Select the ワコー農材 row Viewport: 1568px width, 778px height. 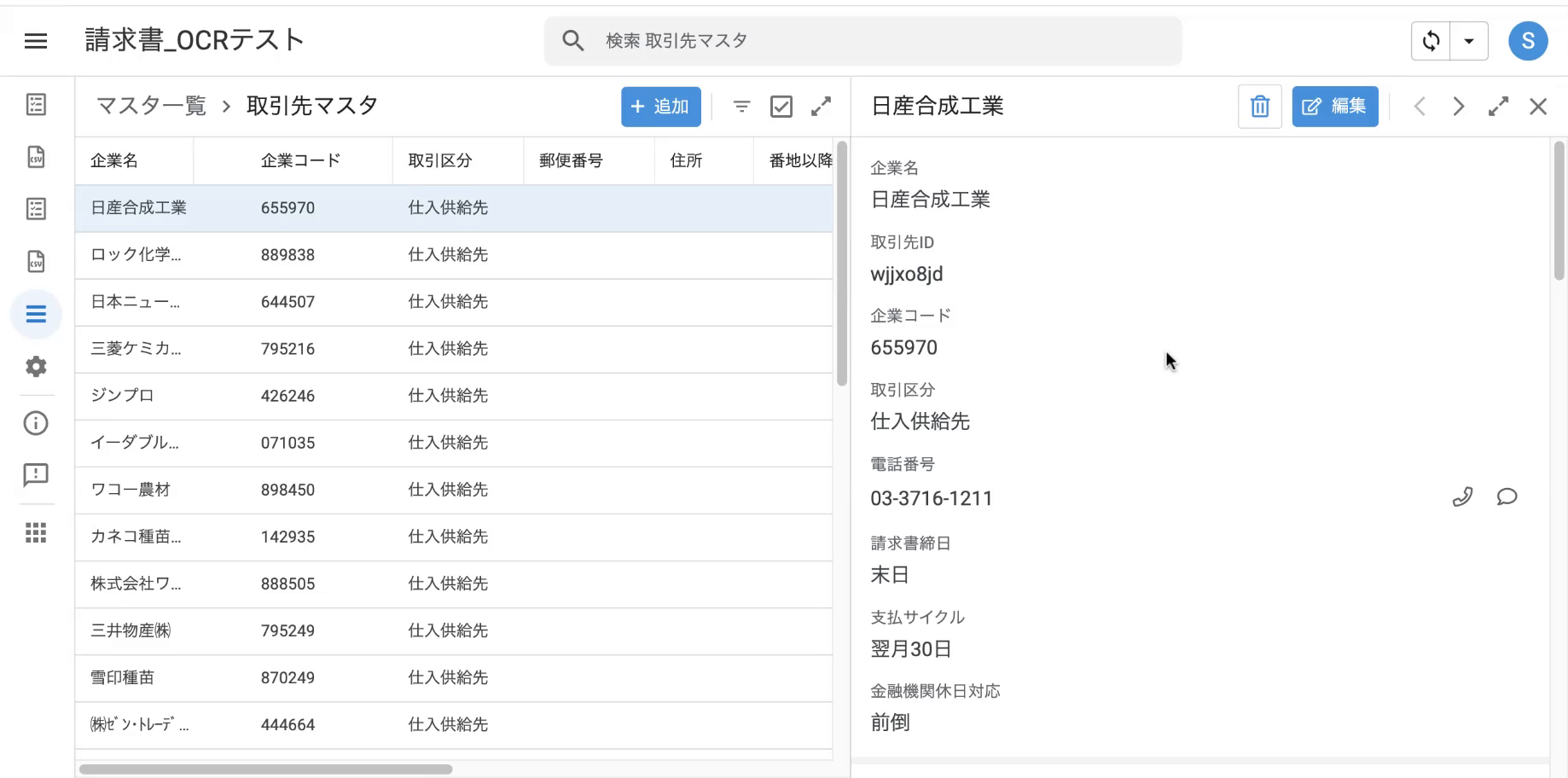(454, 490)
